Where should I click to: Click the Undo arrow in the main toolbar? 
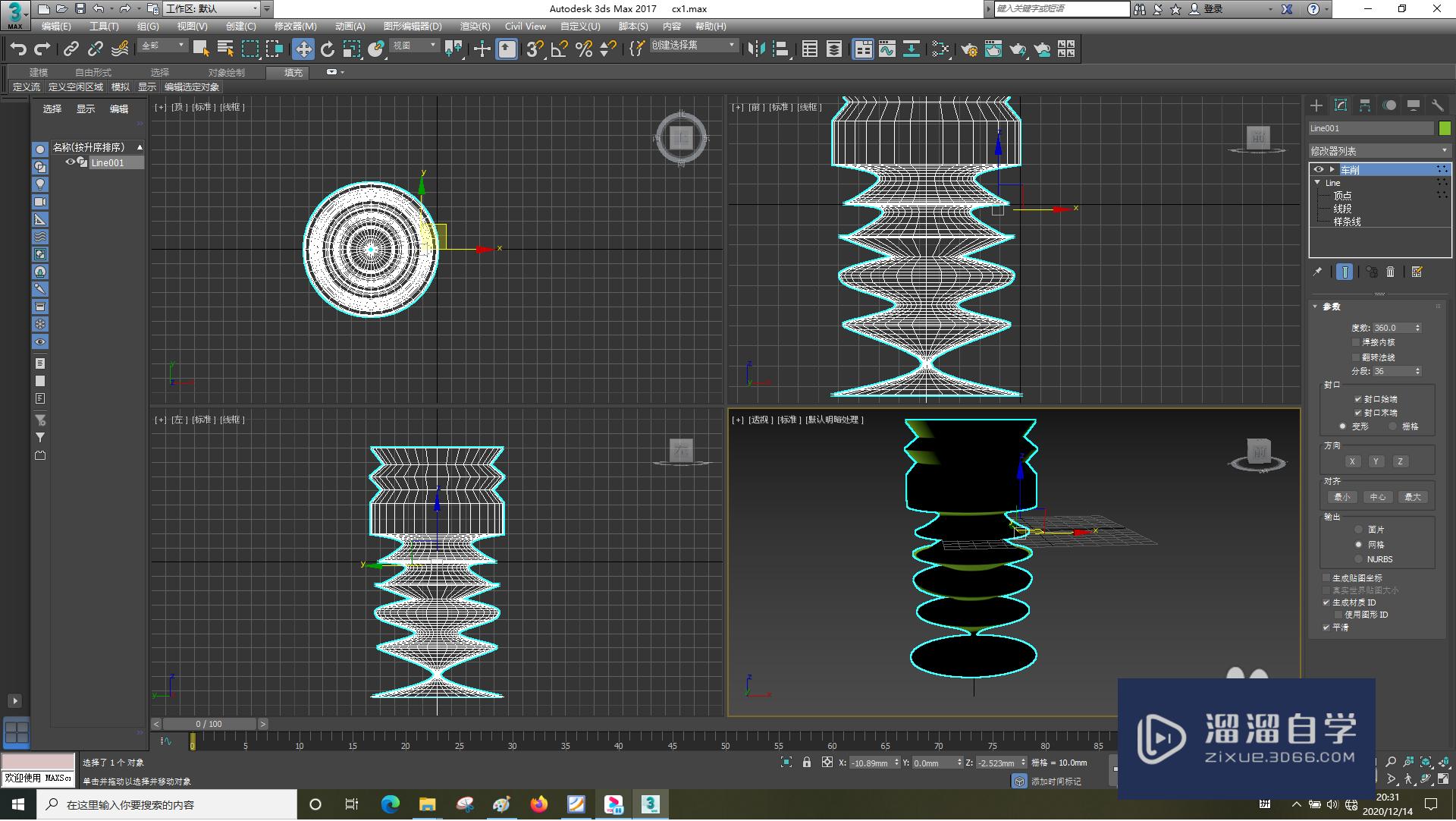18,49
